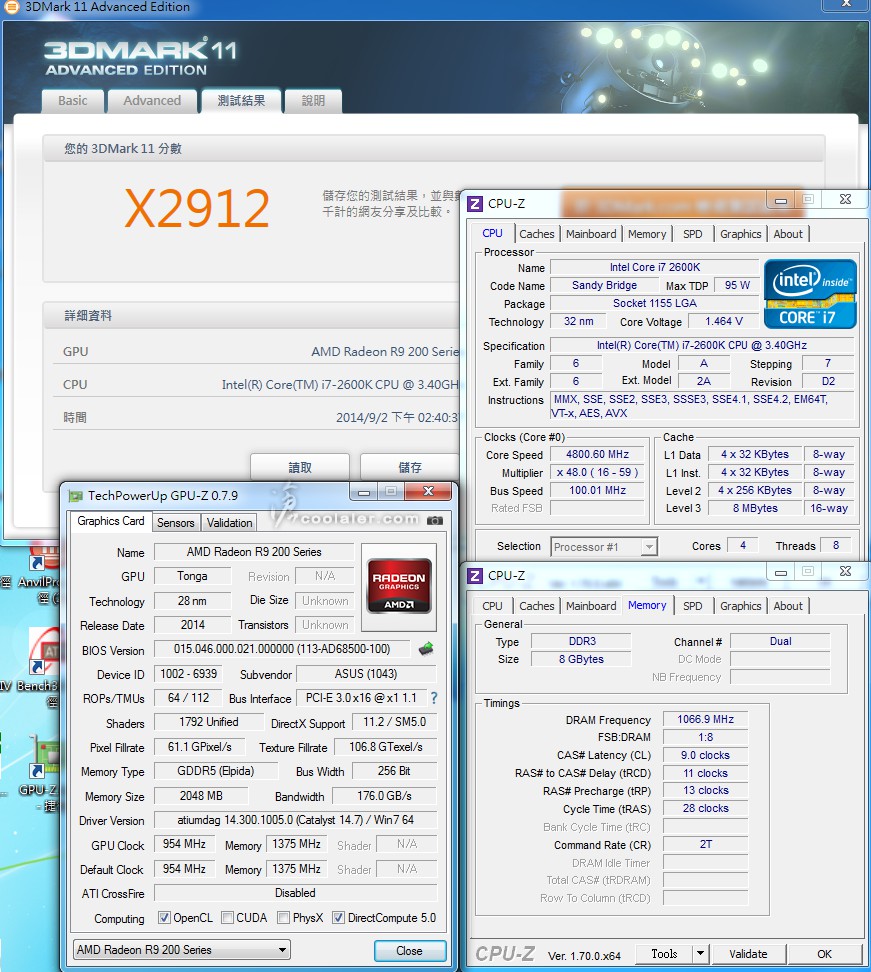Click the Driver Version field in GPU-Z

point(296,820)
